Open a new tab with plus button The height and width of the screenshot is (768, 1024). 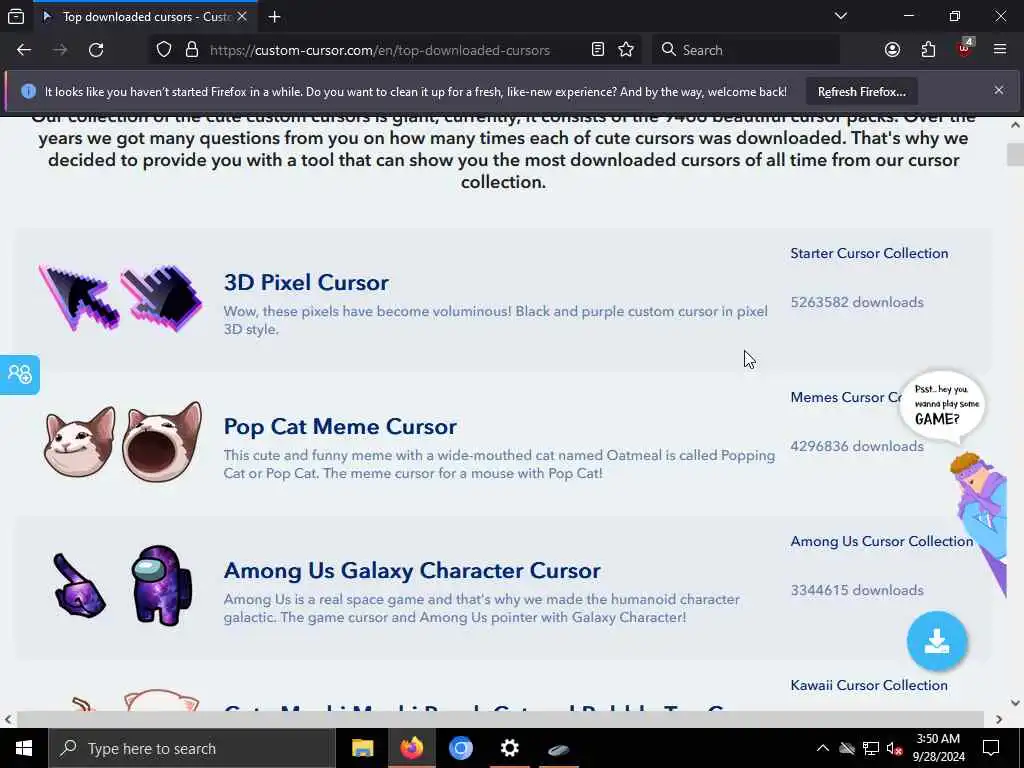click(x=274, y=16)
